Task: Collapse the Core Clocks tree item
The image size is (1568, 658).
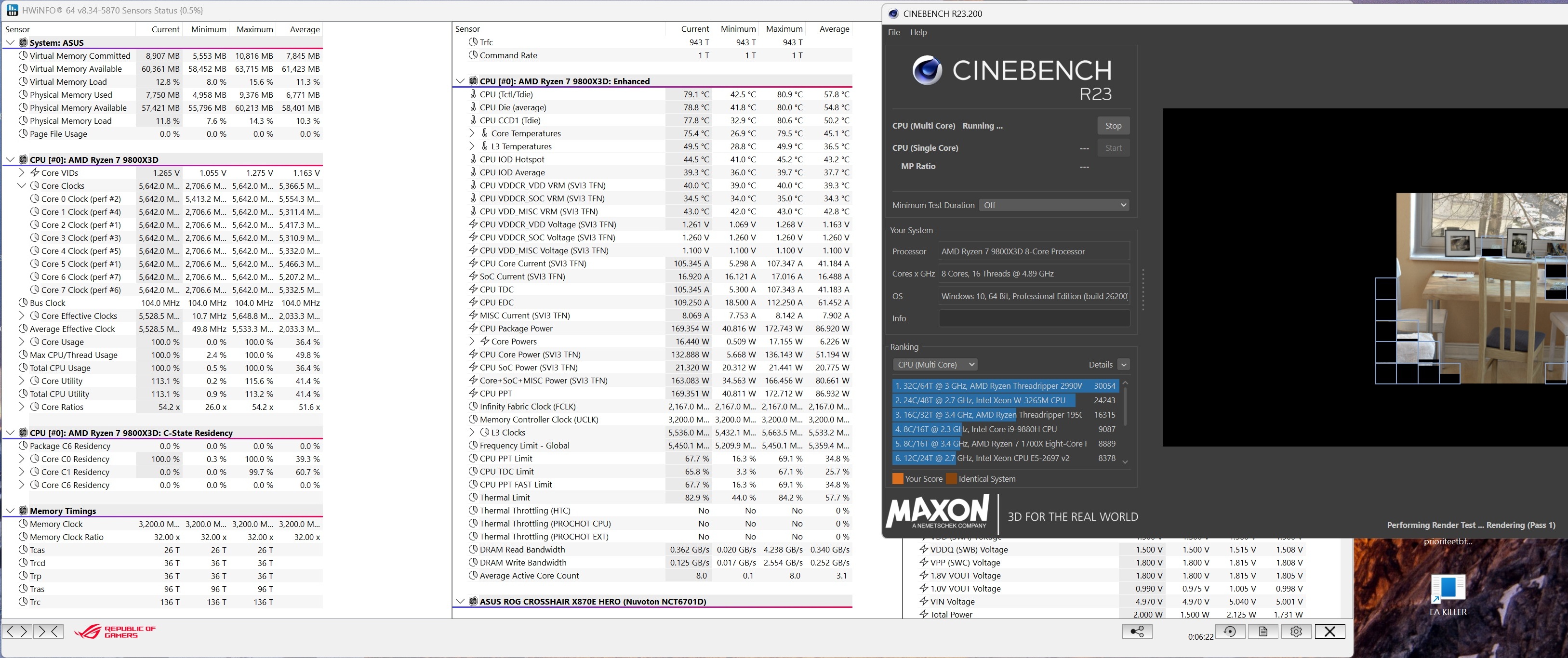Action: coord(22,185)
